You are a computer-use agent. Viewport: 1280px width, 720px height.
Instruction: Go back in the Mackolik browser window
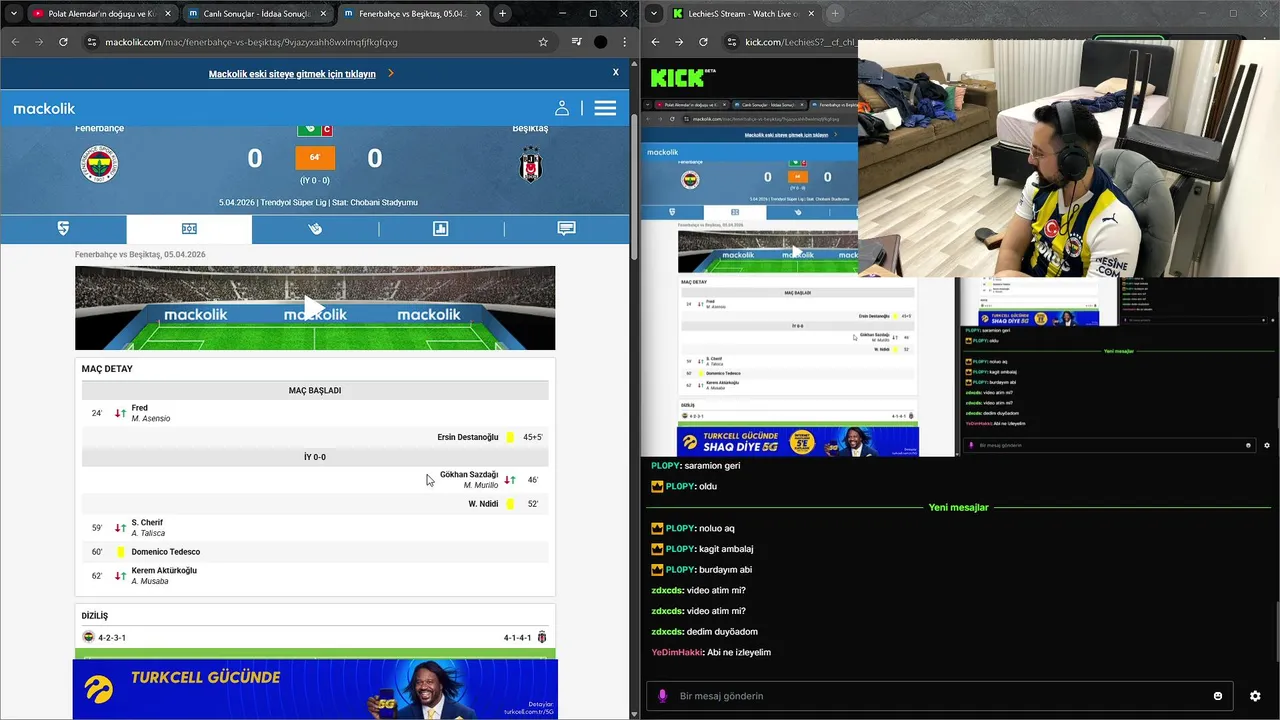tap(14, 42)
